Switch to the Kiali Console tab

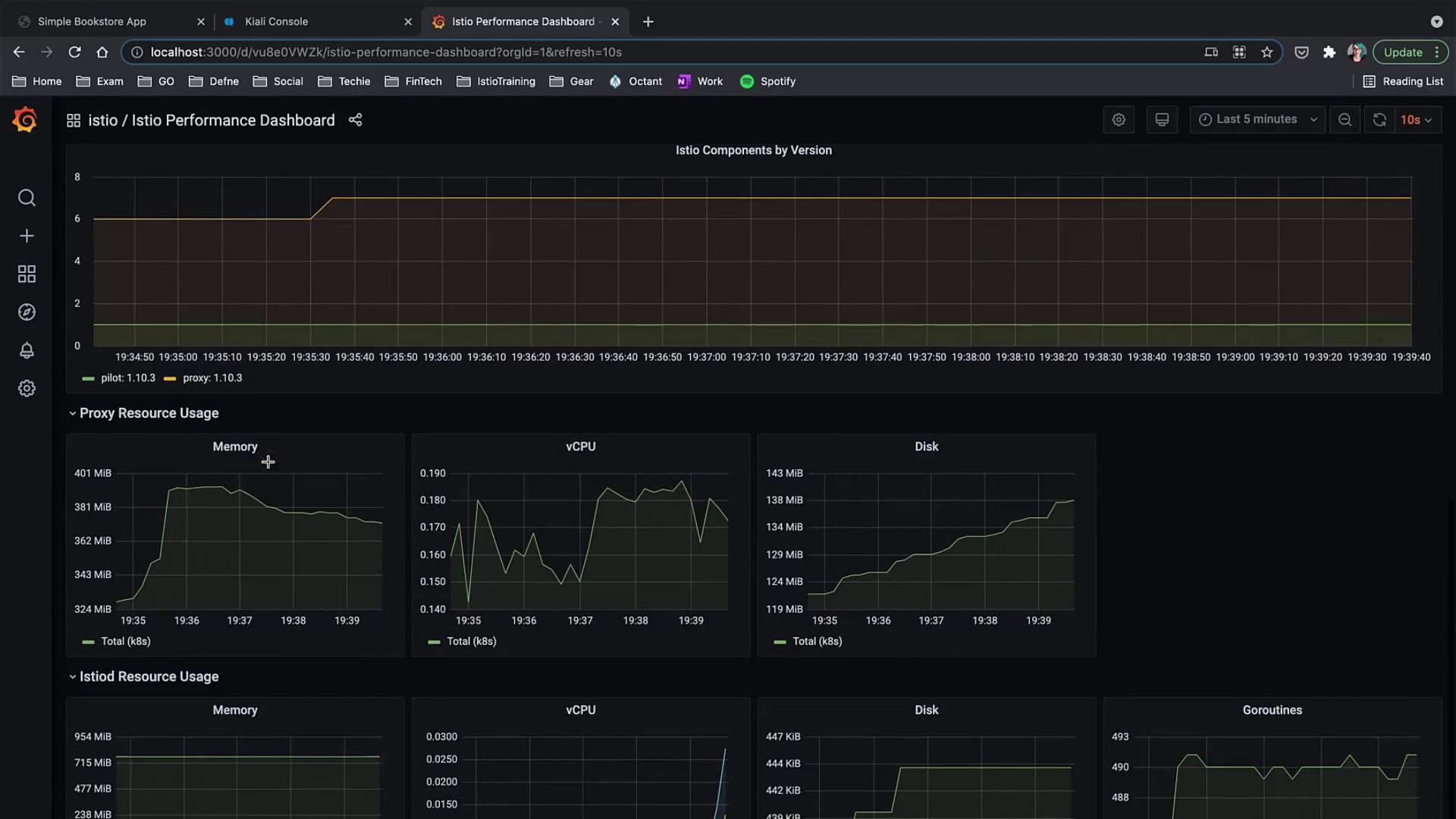[x=276, y=21]
